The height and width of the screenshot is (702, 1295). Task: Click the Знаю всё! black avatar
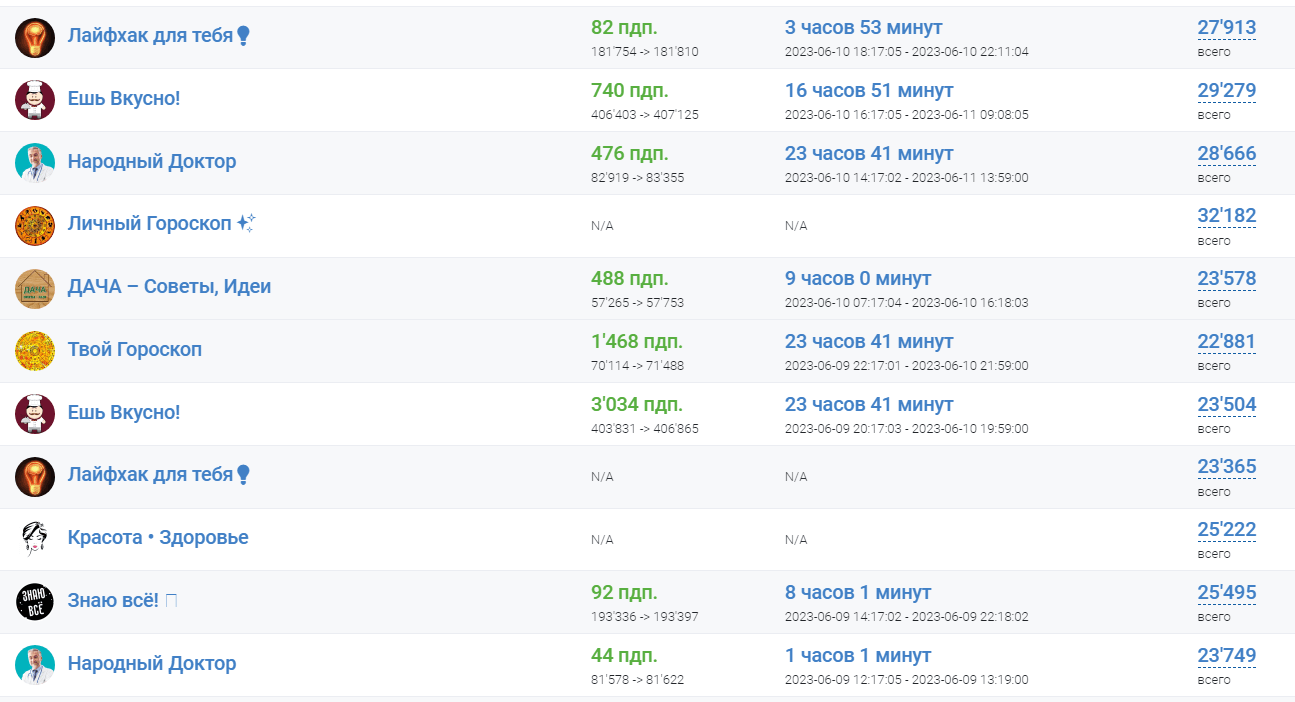35,602
